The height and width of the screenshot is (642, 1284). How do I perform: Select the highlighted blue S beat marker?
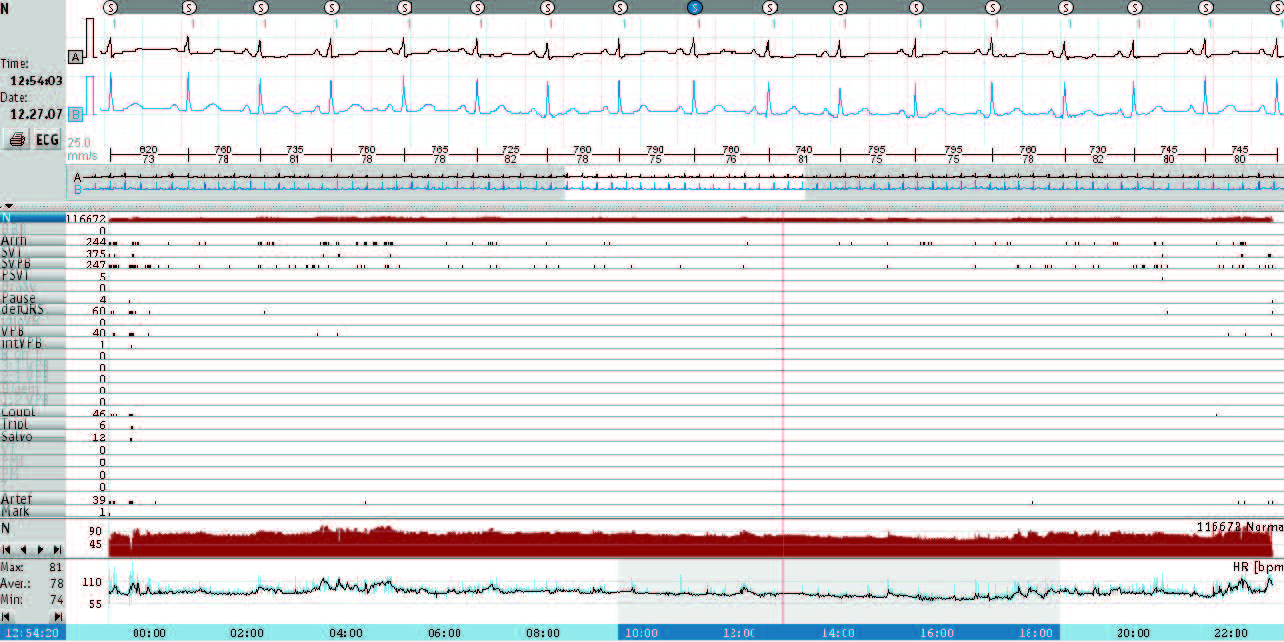tap(695, 7)
